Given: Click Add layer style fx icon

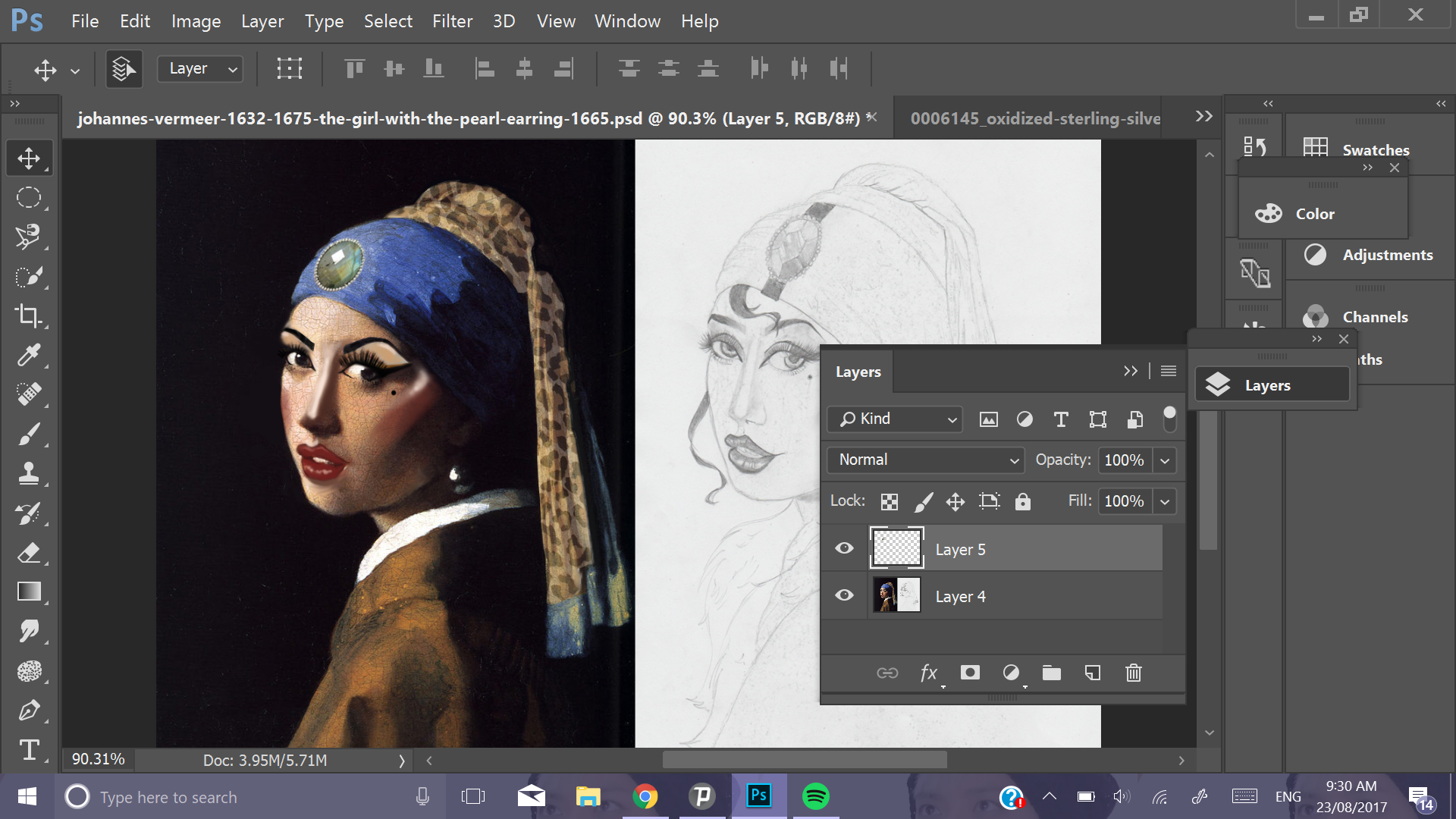Looking at the screenshot, I should 929,673.
